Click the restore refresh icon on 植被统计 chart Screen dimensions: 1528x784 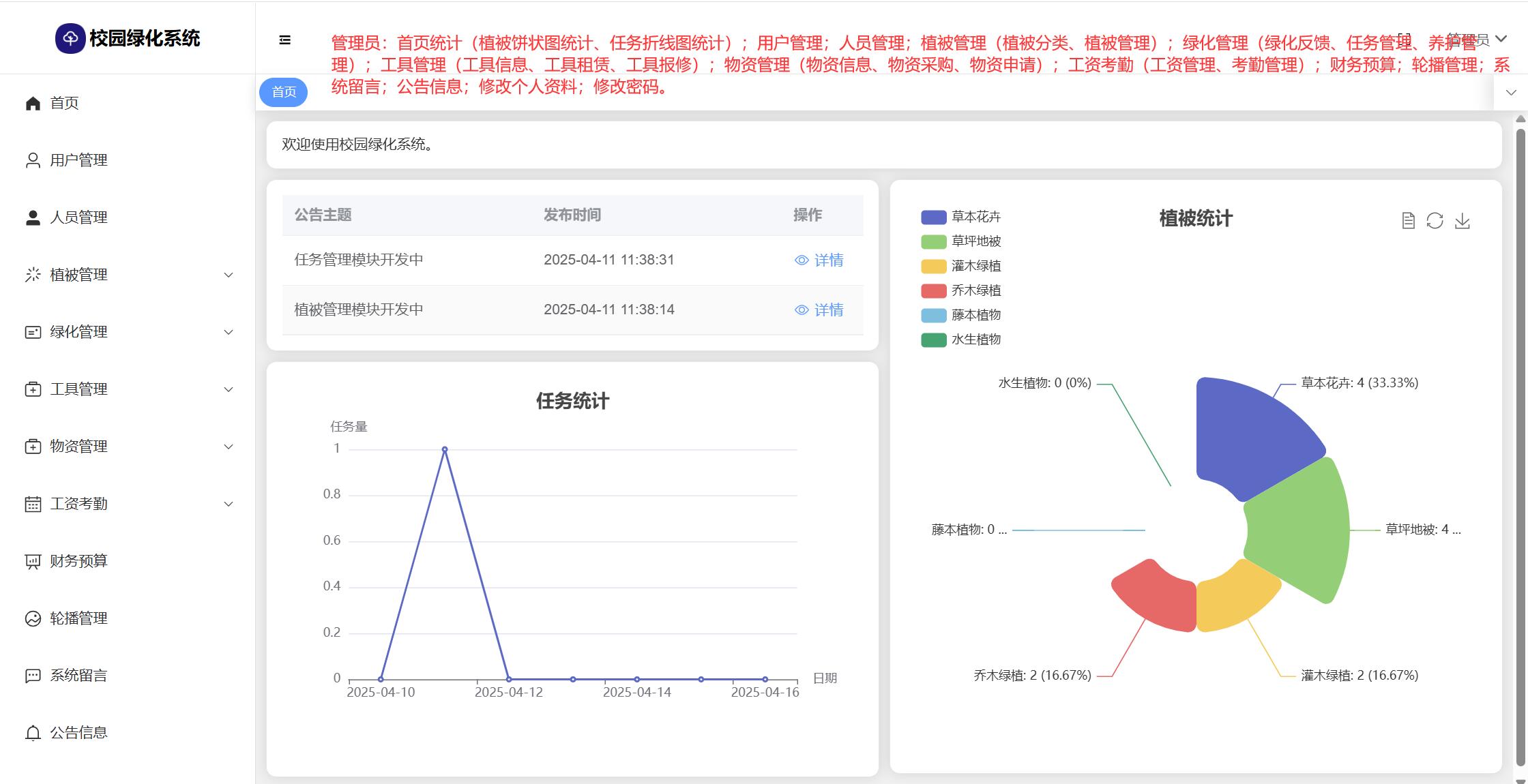pos(1435,221)
